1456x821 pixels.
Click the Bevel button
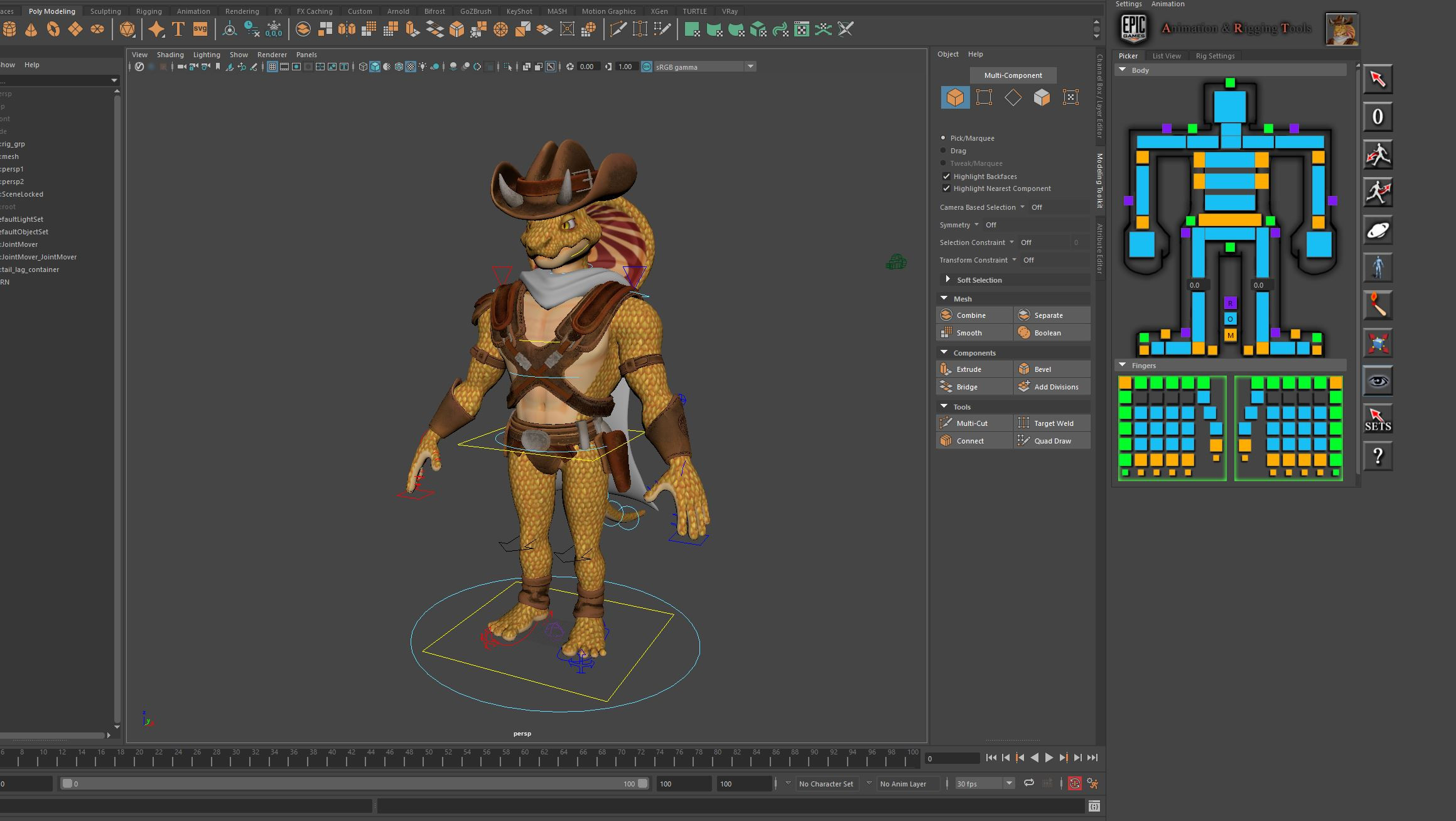click(x=1052, y=369)
